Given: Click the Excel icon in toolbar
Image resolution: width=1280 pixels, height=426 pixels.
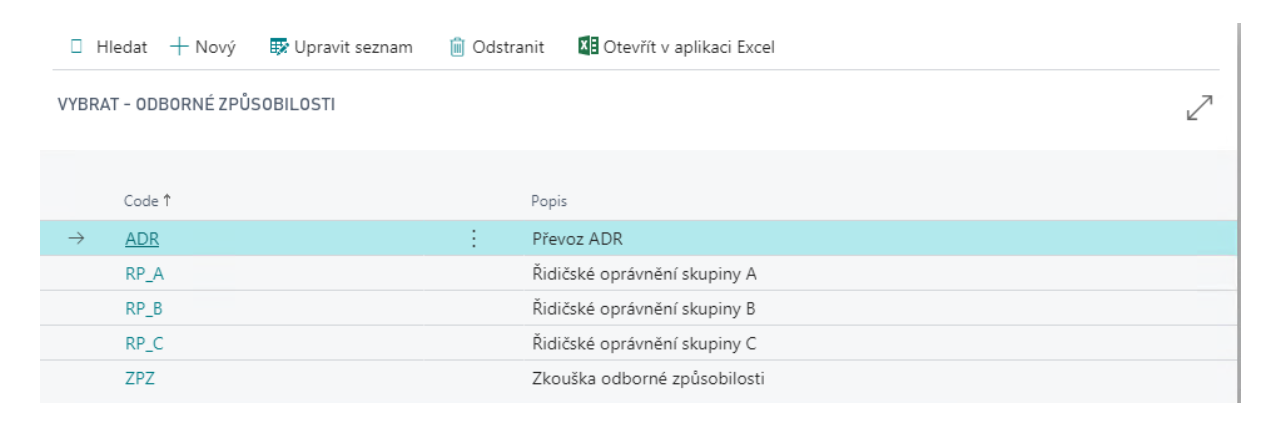Looking at the screenshot, I should [x=588, y=47].
